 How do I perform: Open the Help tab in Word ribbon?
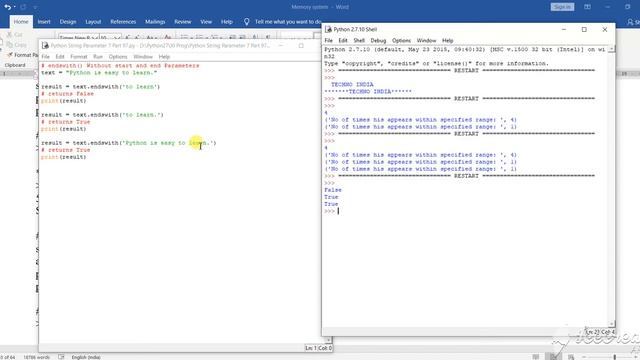click(227, 22)
